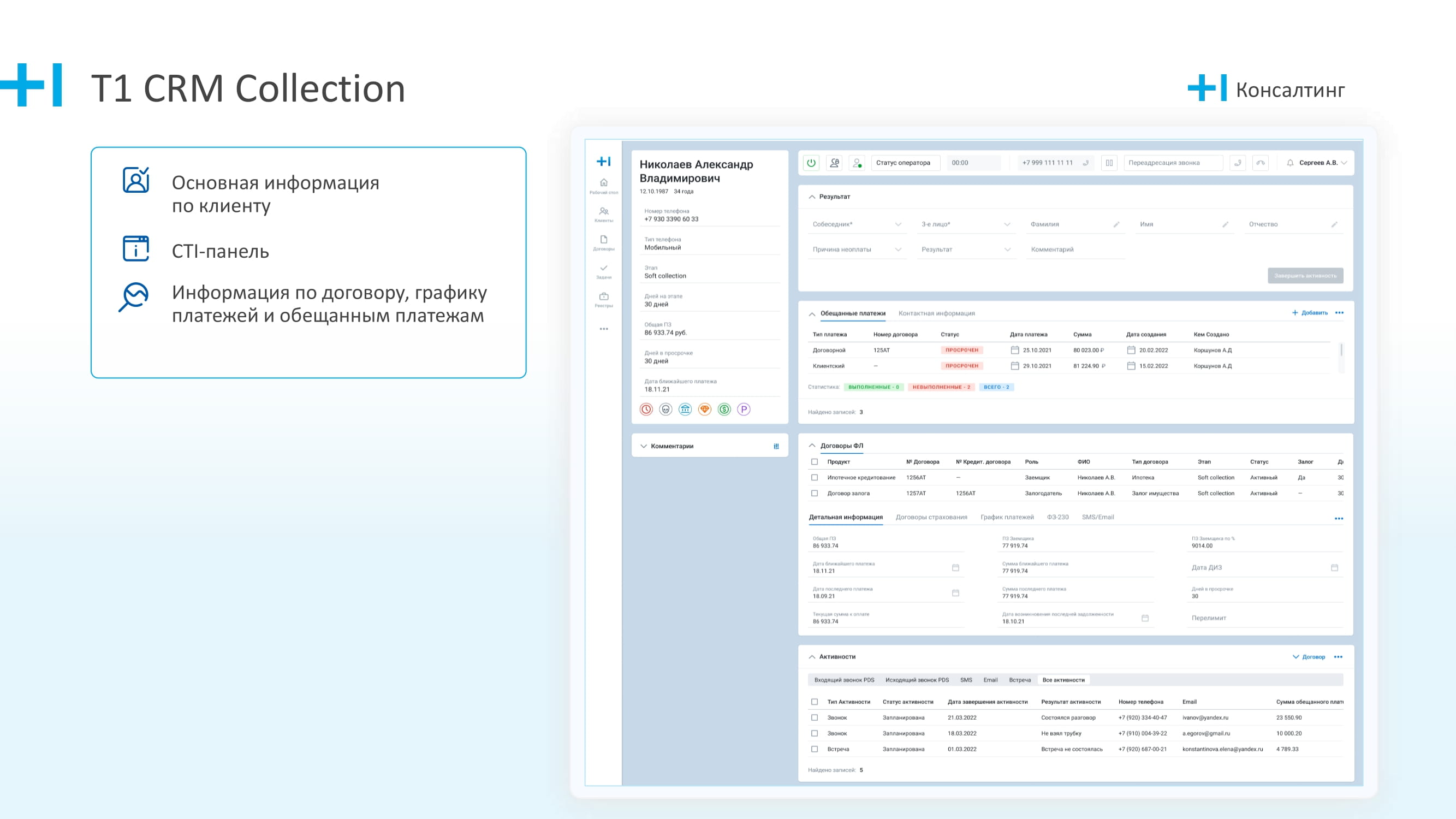Tick checkbox for Ипотечное кредитование row

click(x=815, y=478)
